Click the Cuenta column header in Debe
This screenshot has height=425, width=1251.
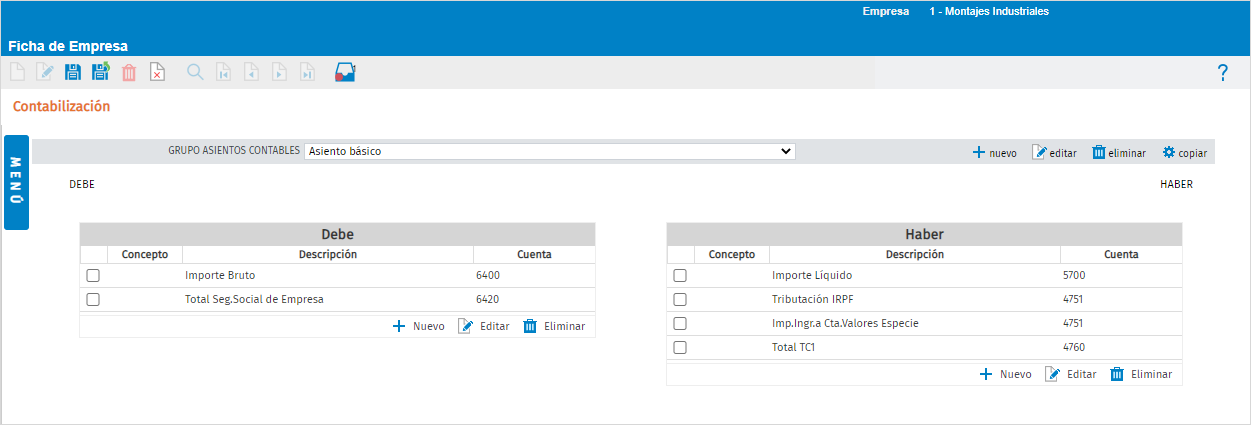coord(534,254)
